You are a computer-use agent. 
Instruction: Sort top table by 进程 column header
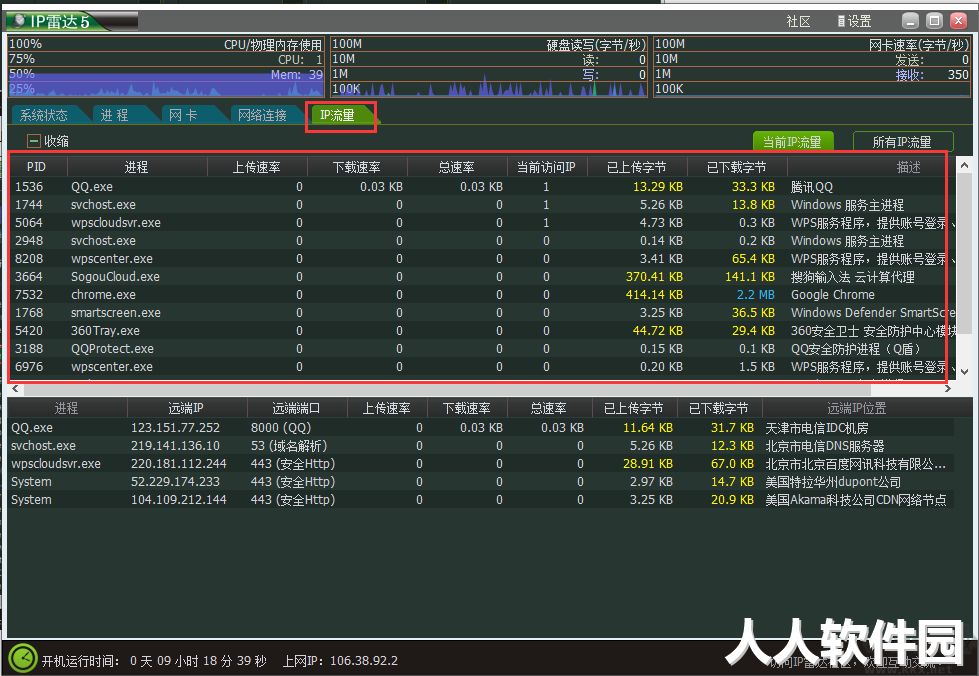(x=136, y=167)
